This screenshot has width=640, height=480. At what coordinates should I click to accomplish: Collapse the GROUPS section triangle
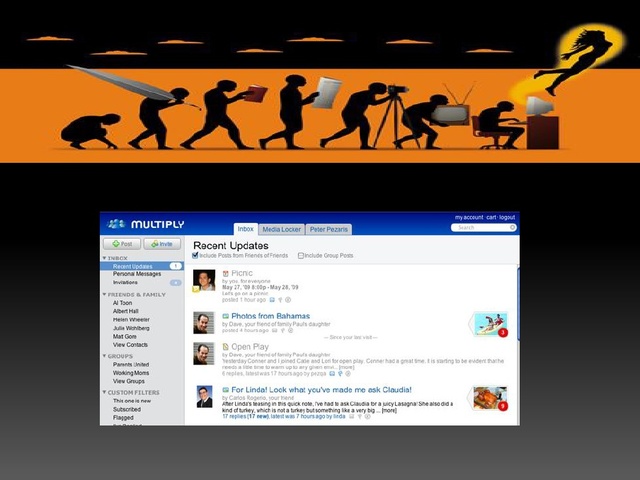click(x=104, y=356)
